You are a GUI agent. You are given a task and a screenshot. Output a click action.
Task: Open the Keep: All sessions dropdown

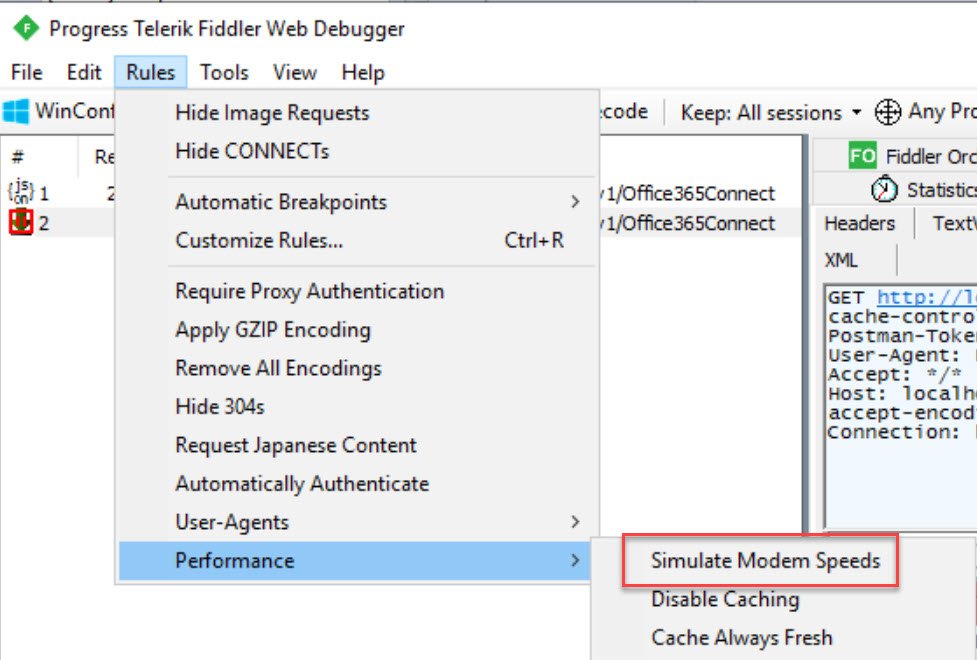coord(770,112)
